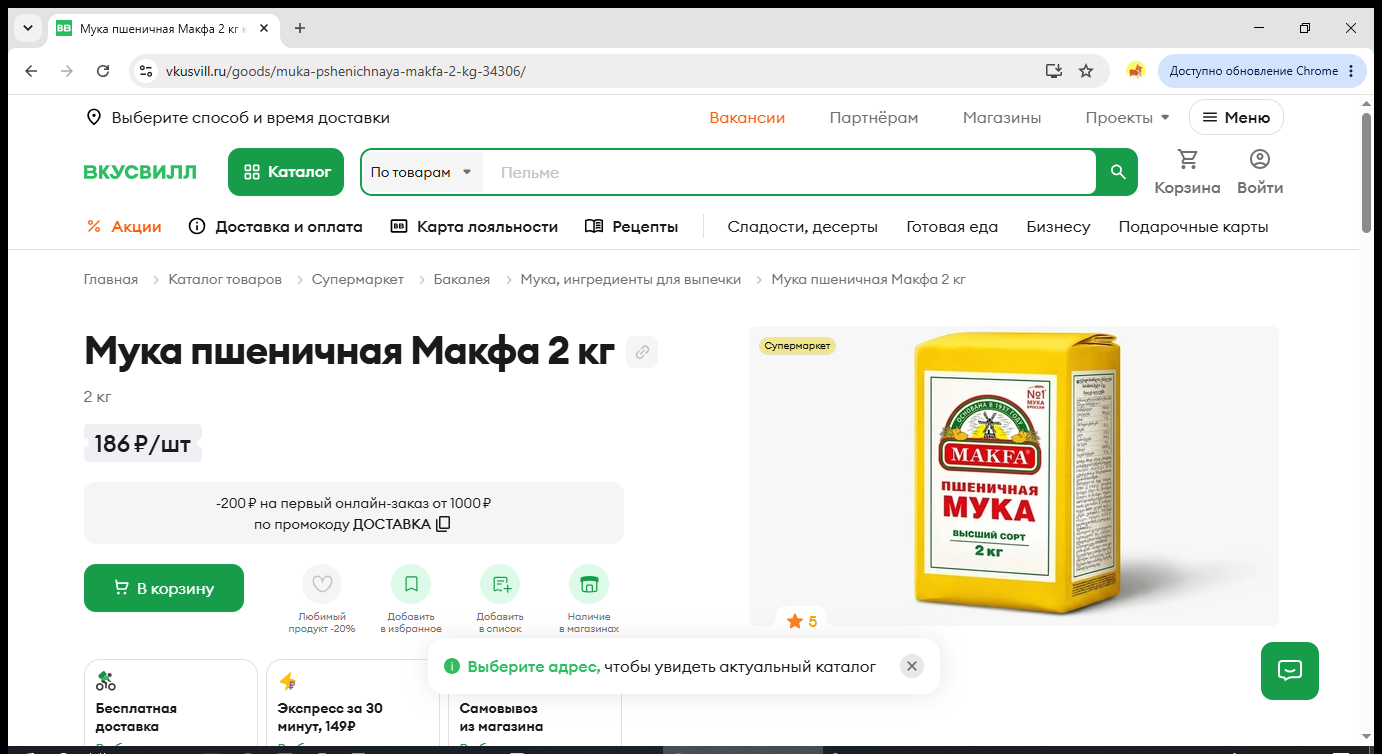1382x754 pixels.
Task: Click the location pin delivery icon
Action: 94,118
